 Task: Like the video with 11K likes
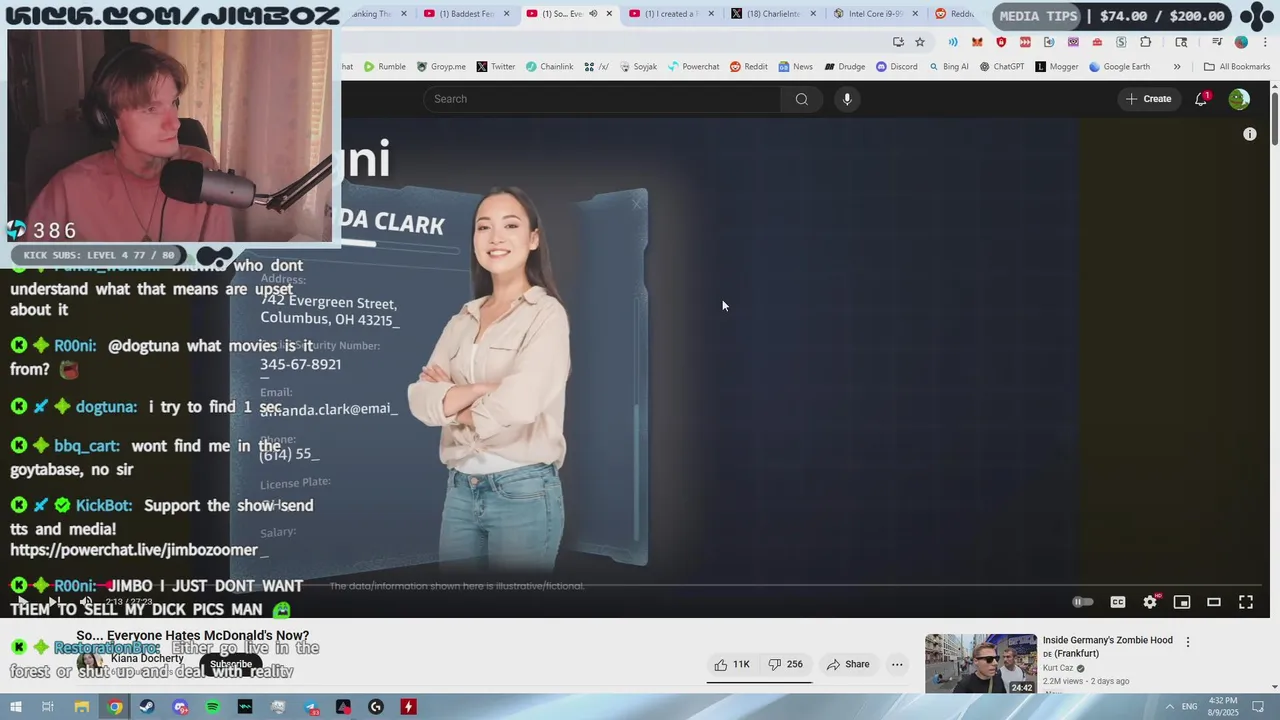(732, 664)
